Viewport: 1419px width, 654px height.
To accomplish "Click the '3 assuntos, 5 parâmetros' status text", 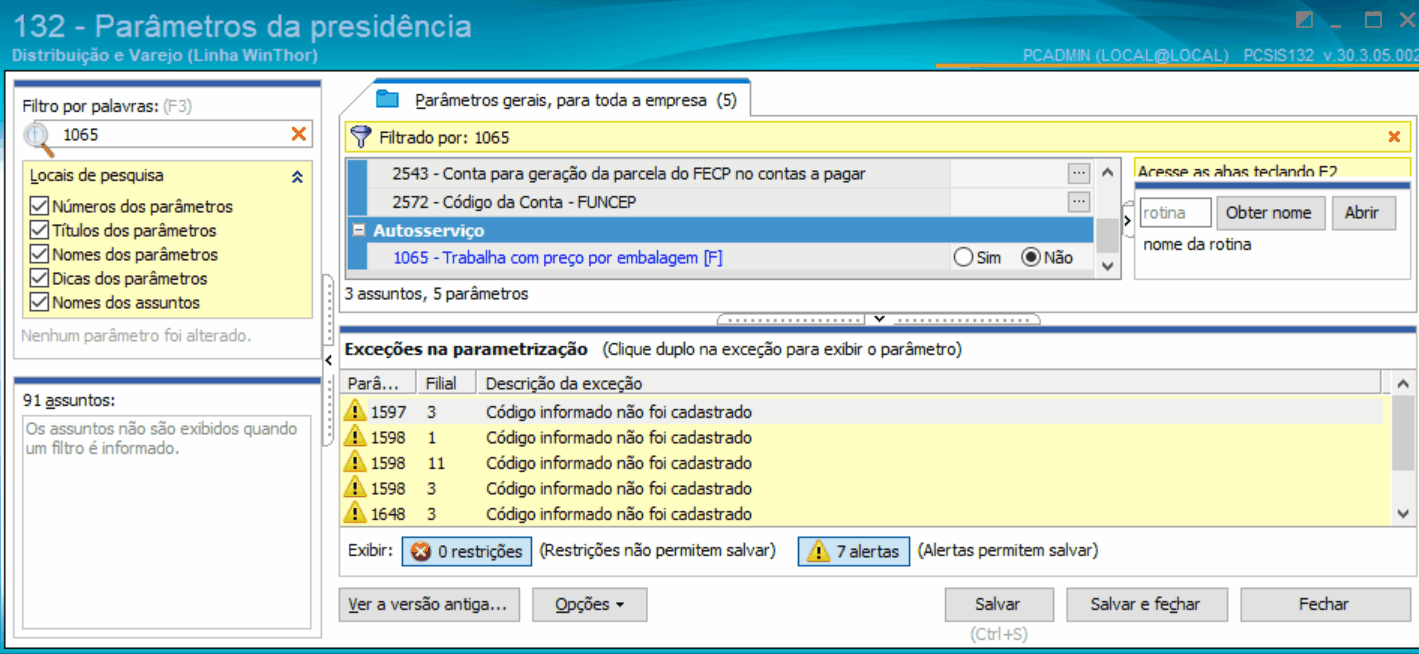I will (x=436, y=294).
